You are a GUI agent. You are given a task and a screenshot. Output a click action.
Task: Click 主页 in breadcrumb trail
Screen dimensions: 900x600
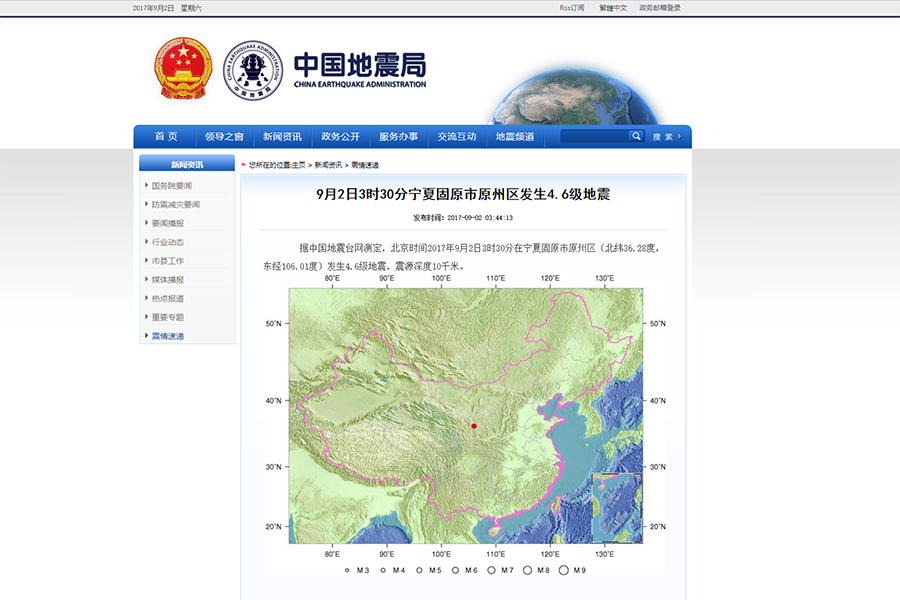pyautogui.click(x=296, y=165)
